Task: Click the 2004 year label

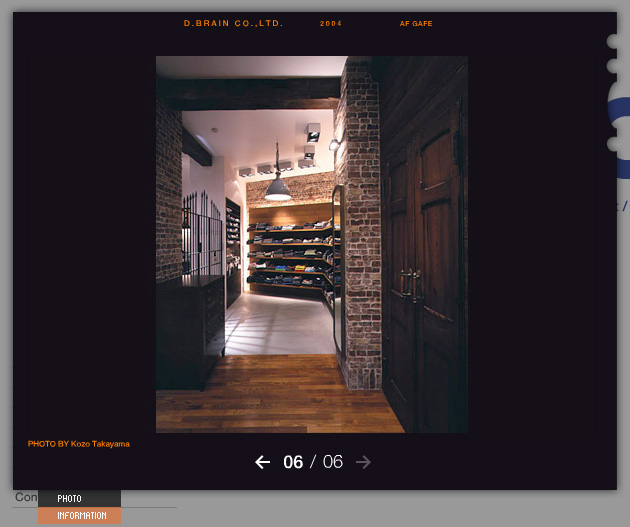Action: 331,24
